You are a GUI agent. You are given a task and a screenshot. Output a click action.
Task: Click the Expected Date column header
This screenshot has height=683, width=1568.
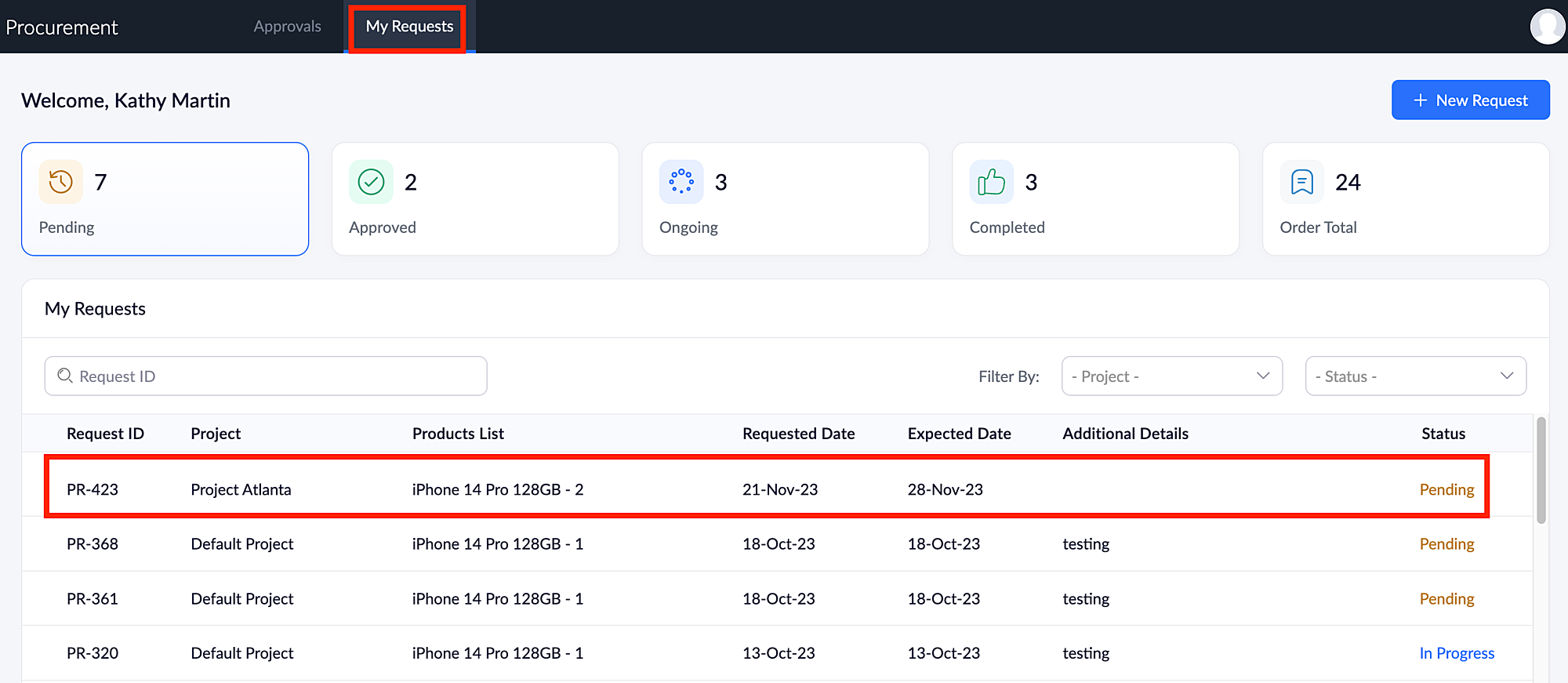click(x=959, y=434)
